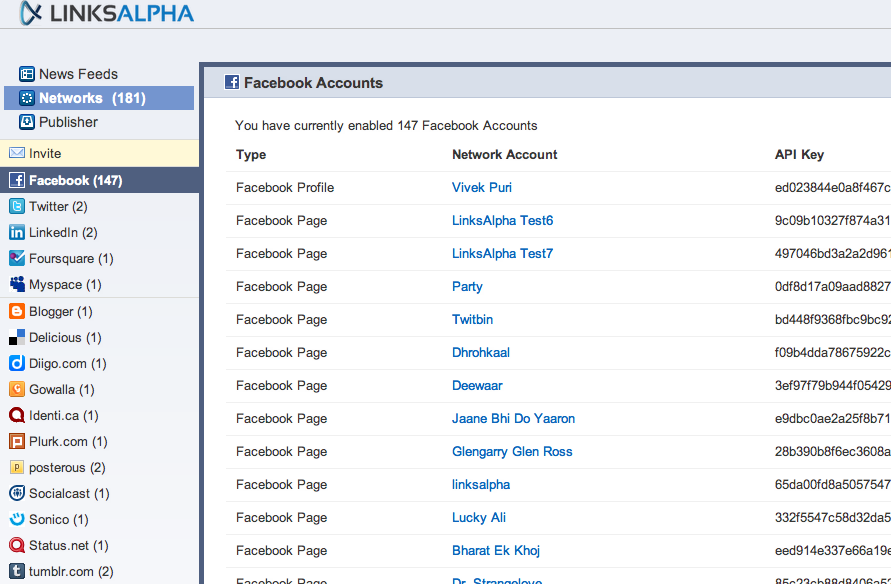The width and height of the screenshot is (891, 584).
Task: Open linksalpha page link
Action: point(481,484)
